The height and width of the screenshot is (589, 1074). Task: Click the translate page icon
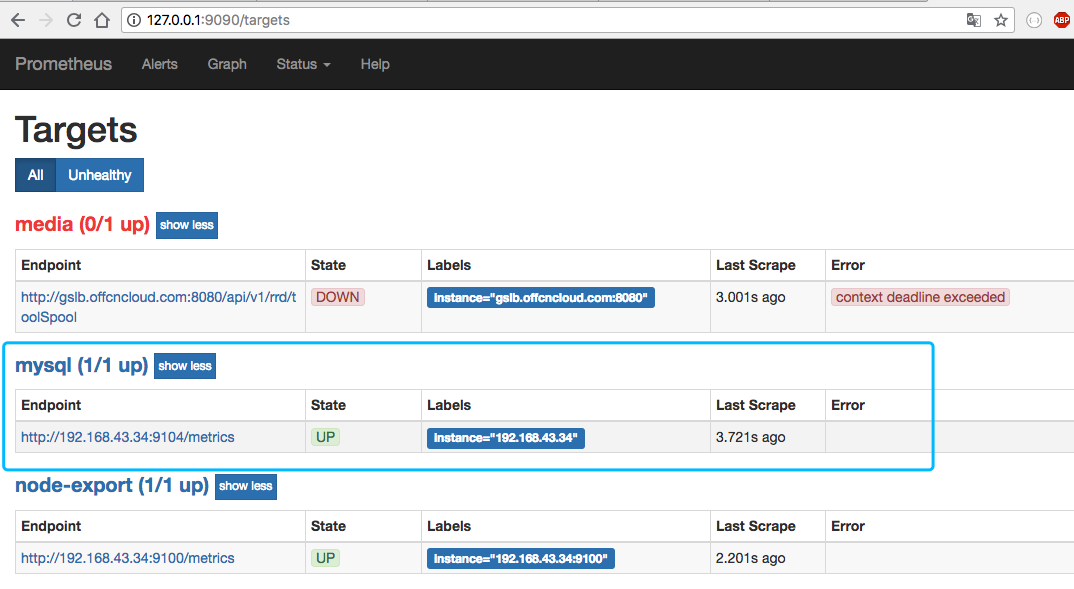point(973,20)
